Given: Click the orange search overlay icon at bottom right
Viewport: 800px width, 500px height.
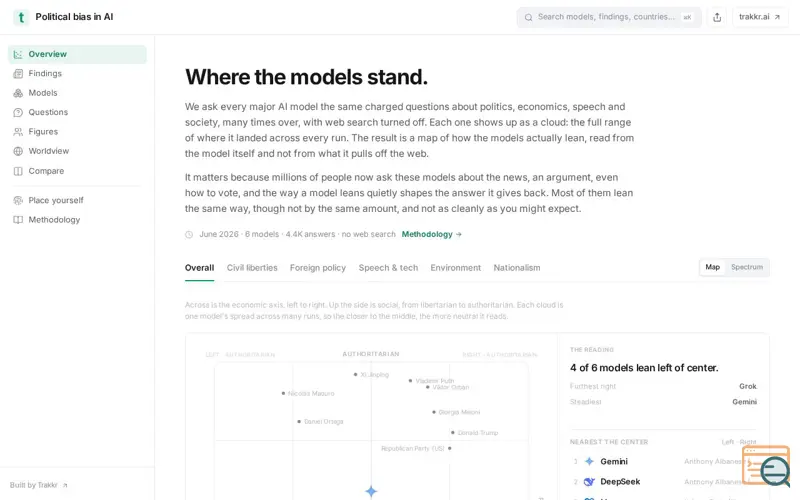Looking at the screenshot, I should click(766, 465).
